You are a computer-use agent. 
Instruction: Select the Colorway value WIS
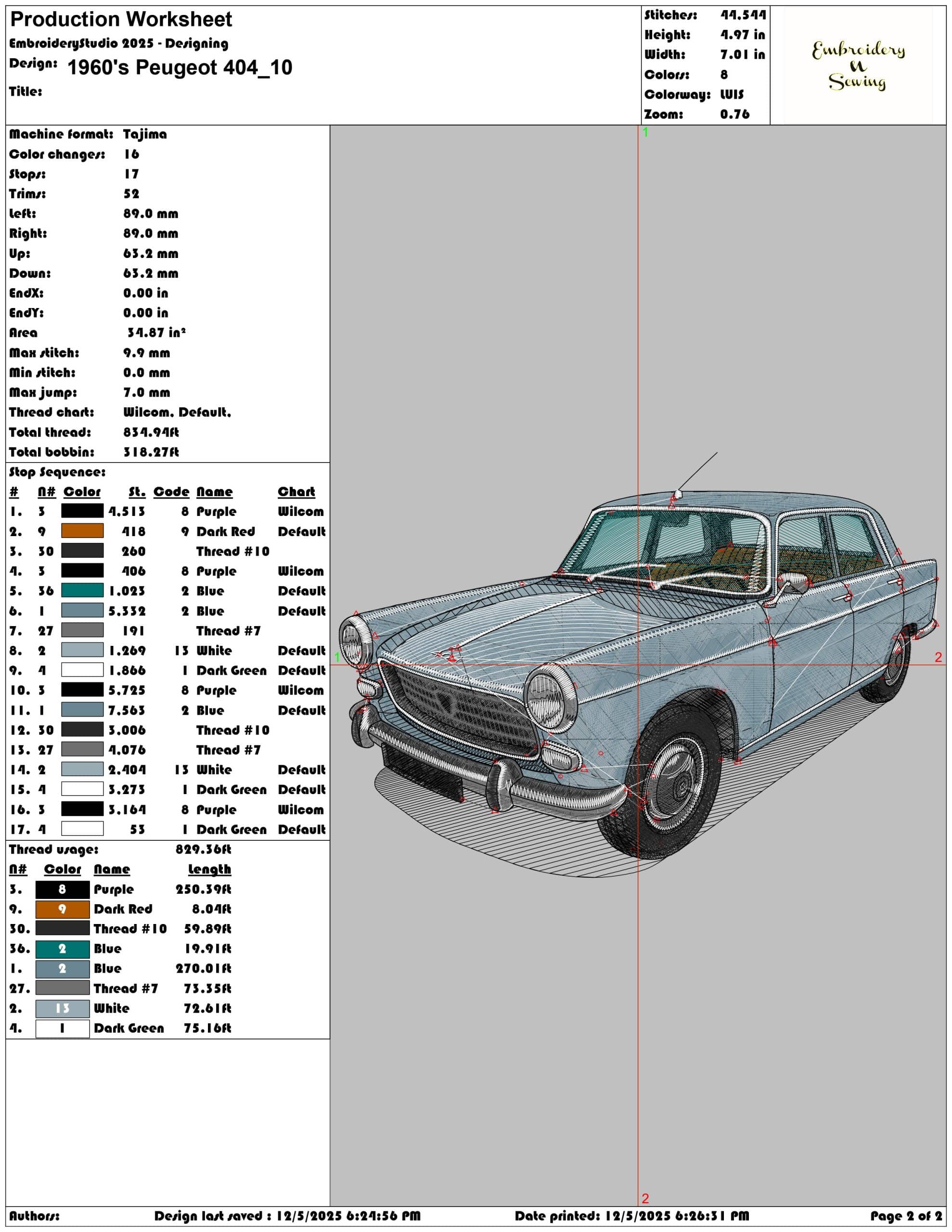click(x=732, y=94)
